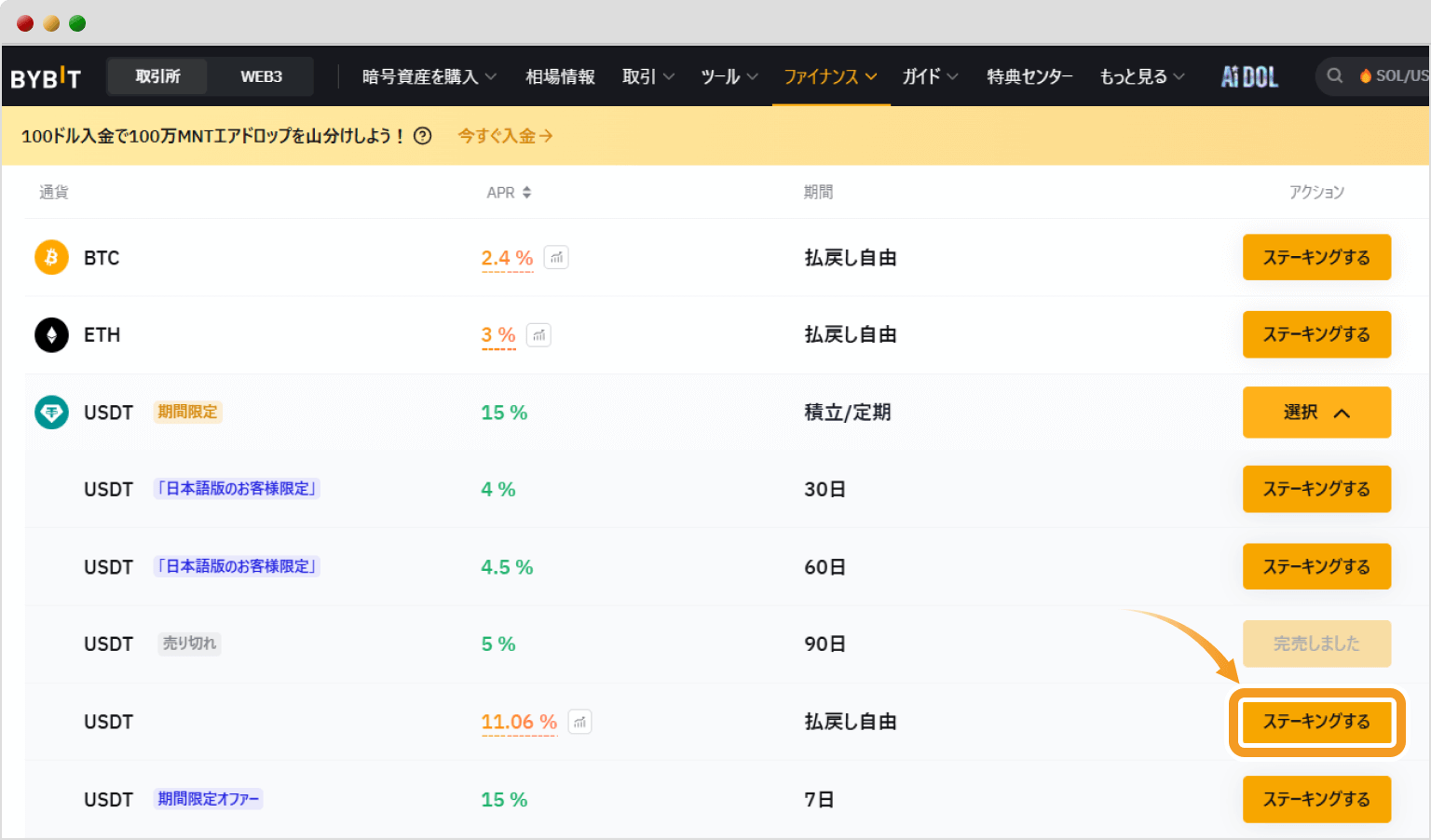Expand 暗号資産を購入 dropdown
The width and height of the screenshot is (1431, 840).
click(429, 76)
